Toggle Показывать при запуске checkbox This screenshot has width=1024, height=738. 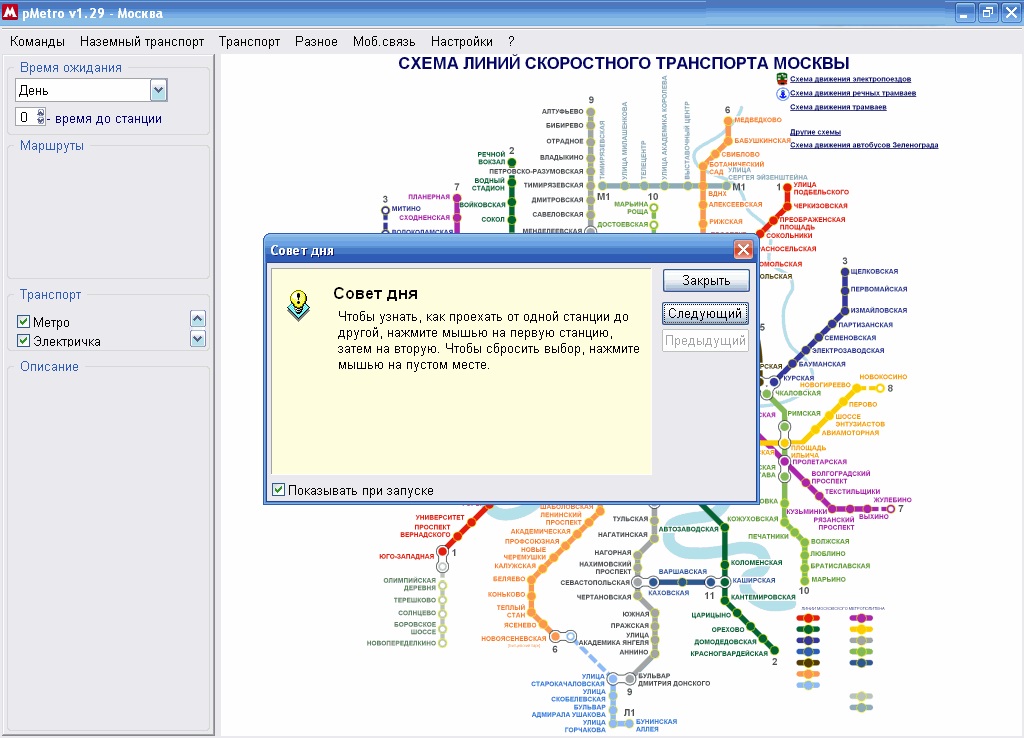point(278,490)
